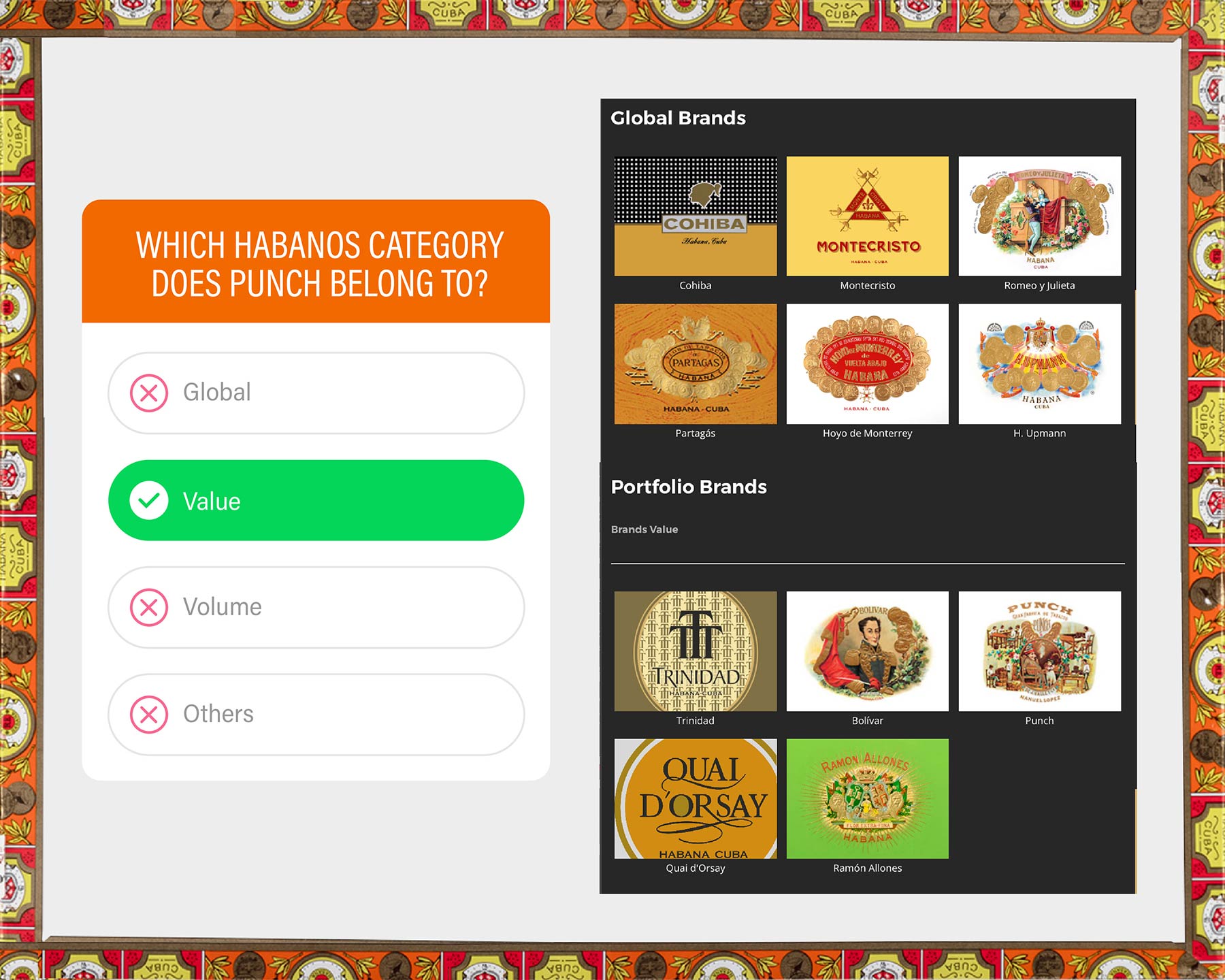Choose the Others answer option
This screenshot has height=980, width=1225.
pyautogui.click(x=316, y=715)
